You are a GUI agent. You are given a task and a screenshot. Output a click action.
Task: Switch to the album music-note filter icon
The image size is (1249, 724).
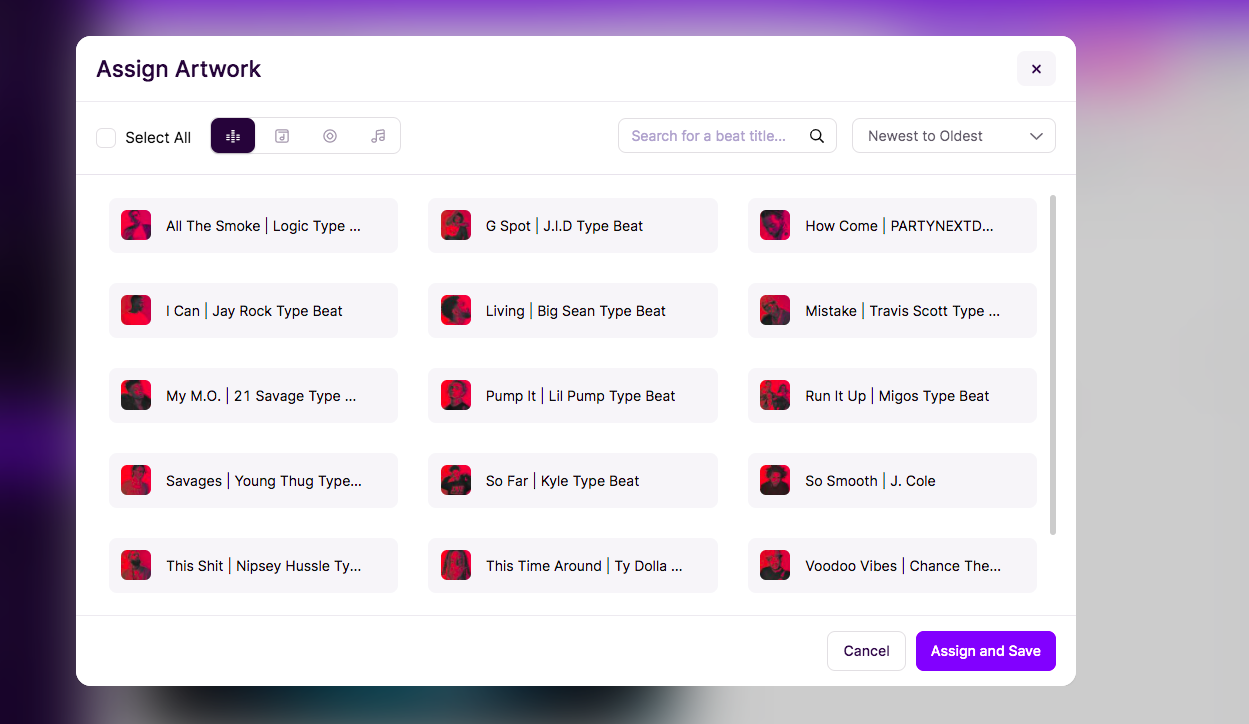pyautogui.click(x=282, y=136)
